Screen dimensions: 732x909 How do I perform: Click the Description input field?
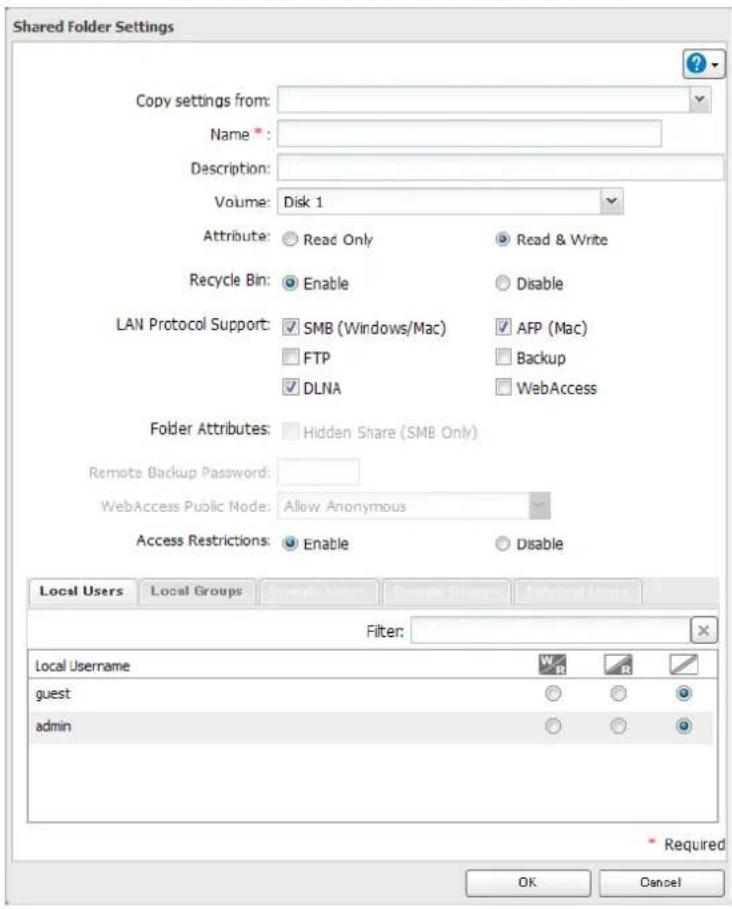pos(500,168)
